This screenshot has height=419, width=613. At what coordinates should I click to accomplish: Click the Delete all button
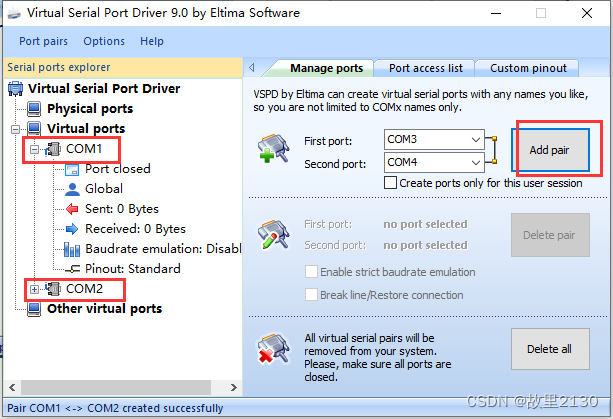(550, 349)
